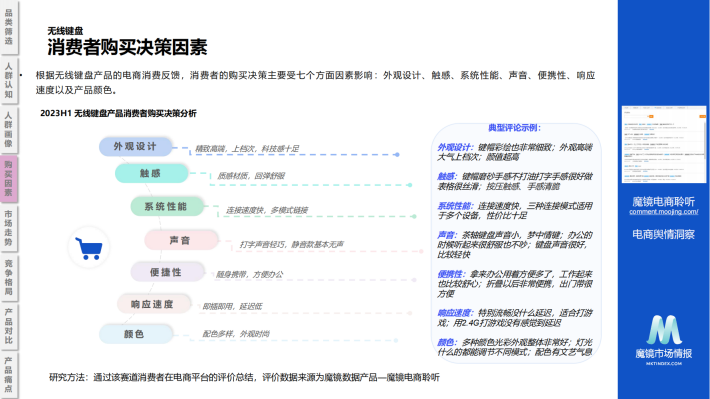Click the 声音 factor pill
The height and width of the screenshot is (399, 710).
tap(181, 240)
